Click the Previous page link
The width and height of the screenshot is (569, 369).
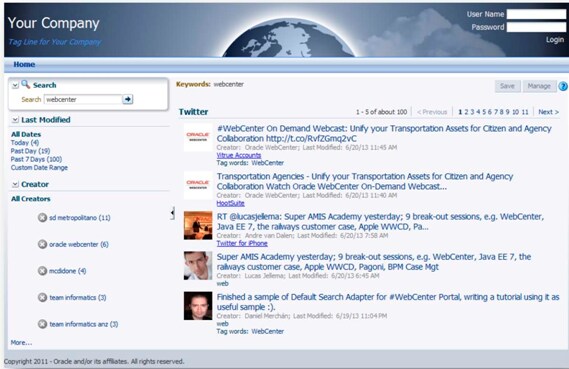(x=432, y=112)
